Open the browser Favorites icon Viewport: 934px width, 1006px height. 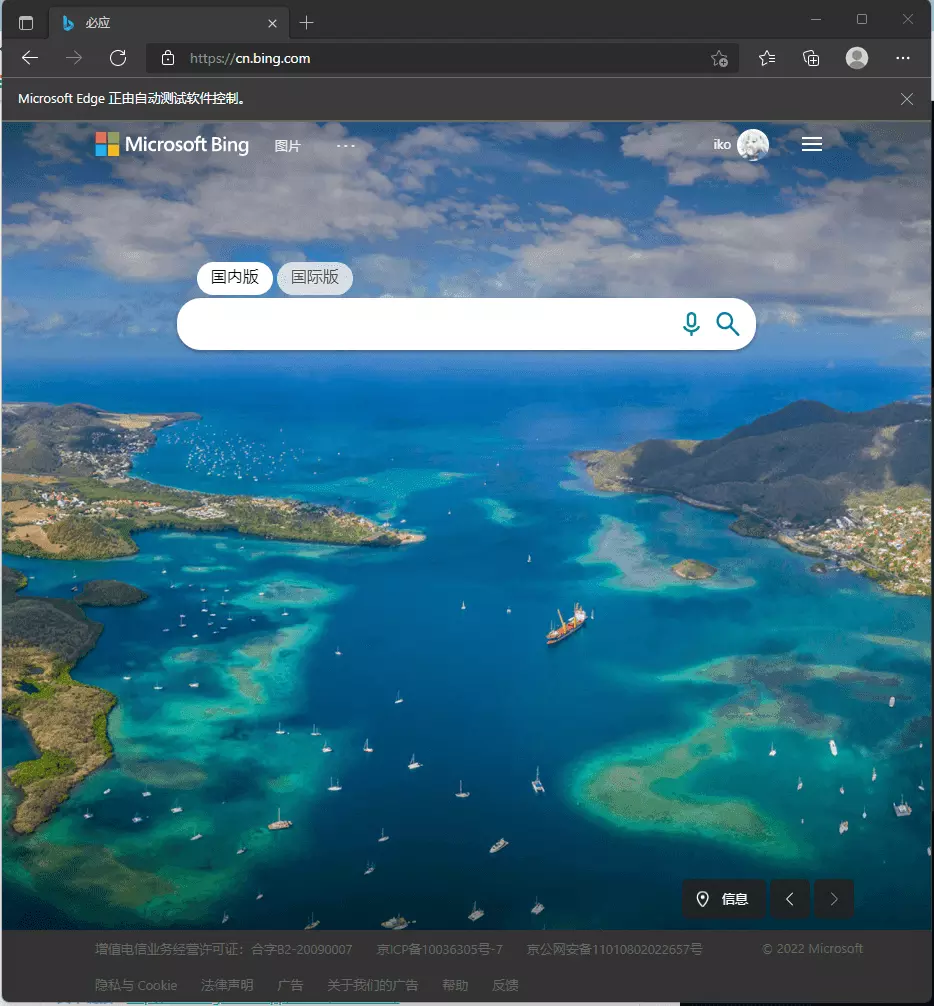(x=767, y=58)
